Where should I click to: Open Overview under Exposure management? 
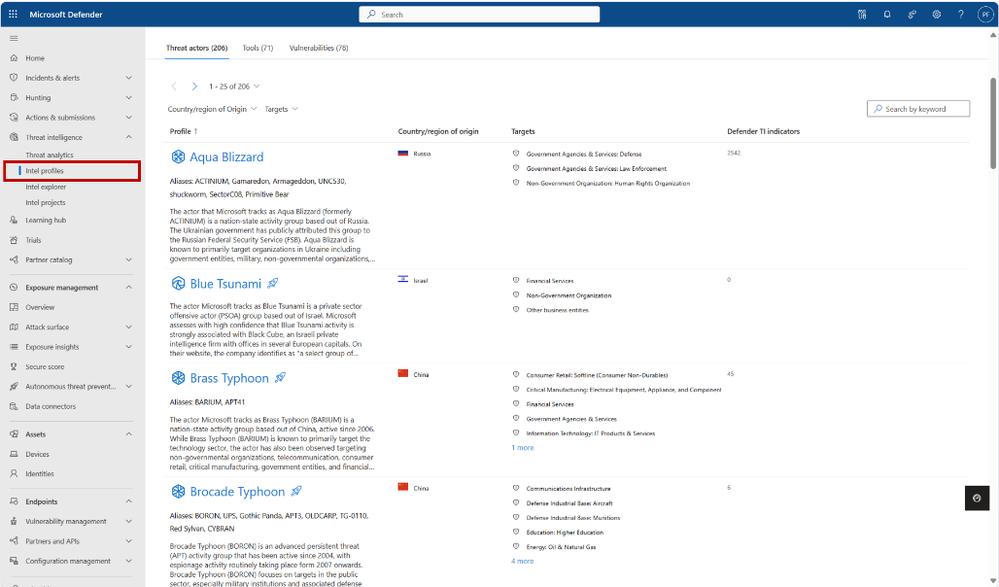[40, 307]
